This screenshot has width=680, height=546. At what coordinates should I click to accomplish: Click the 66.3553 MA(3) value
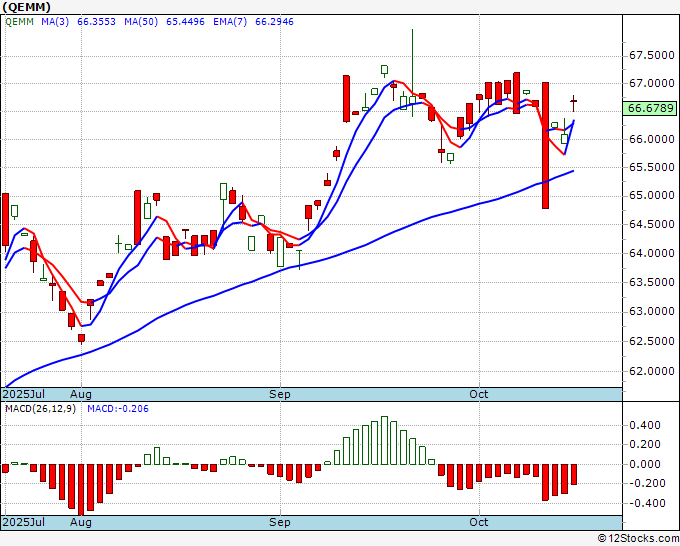pyautogui.click(x=96, y=22)
